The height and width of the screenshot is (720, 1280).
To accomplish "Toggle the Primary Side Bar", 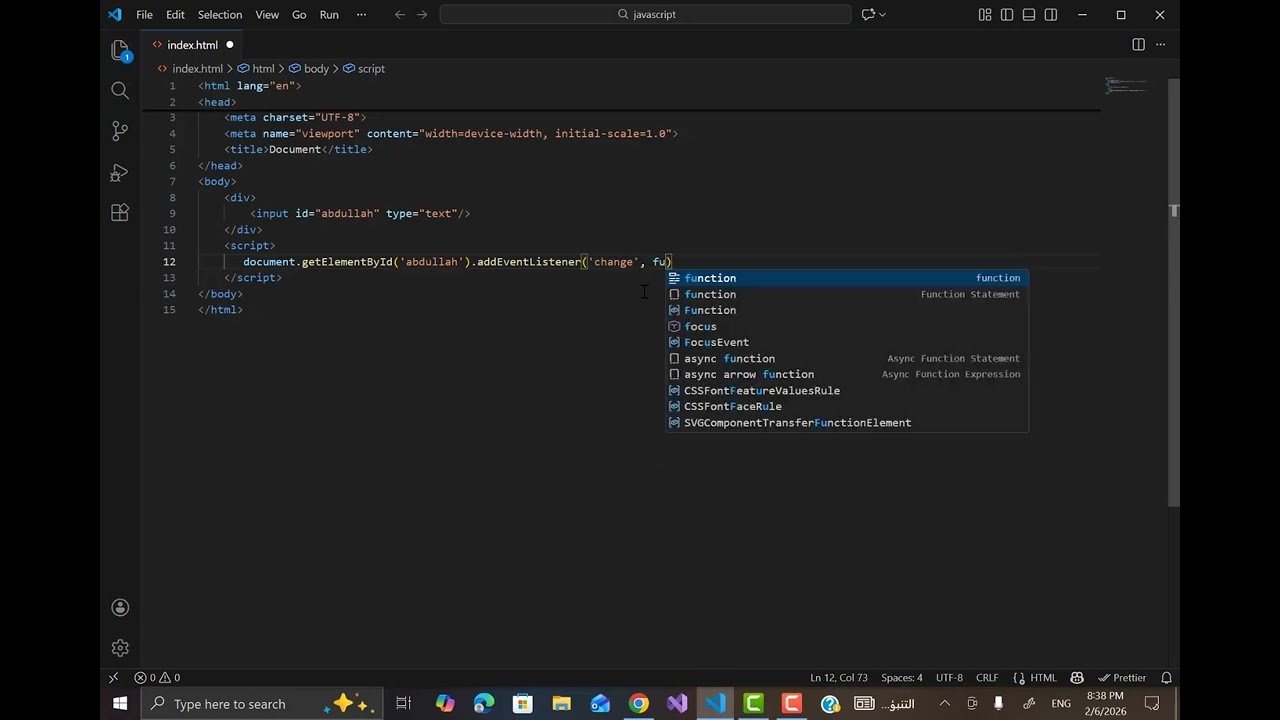I will coord(1007,15).
